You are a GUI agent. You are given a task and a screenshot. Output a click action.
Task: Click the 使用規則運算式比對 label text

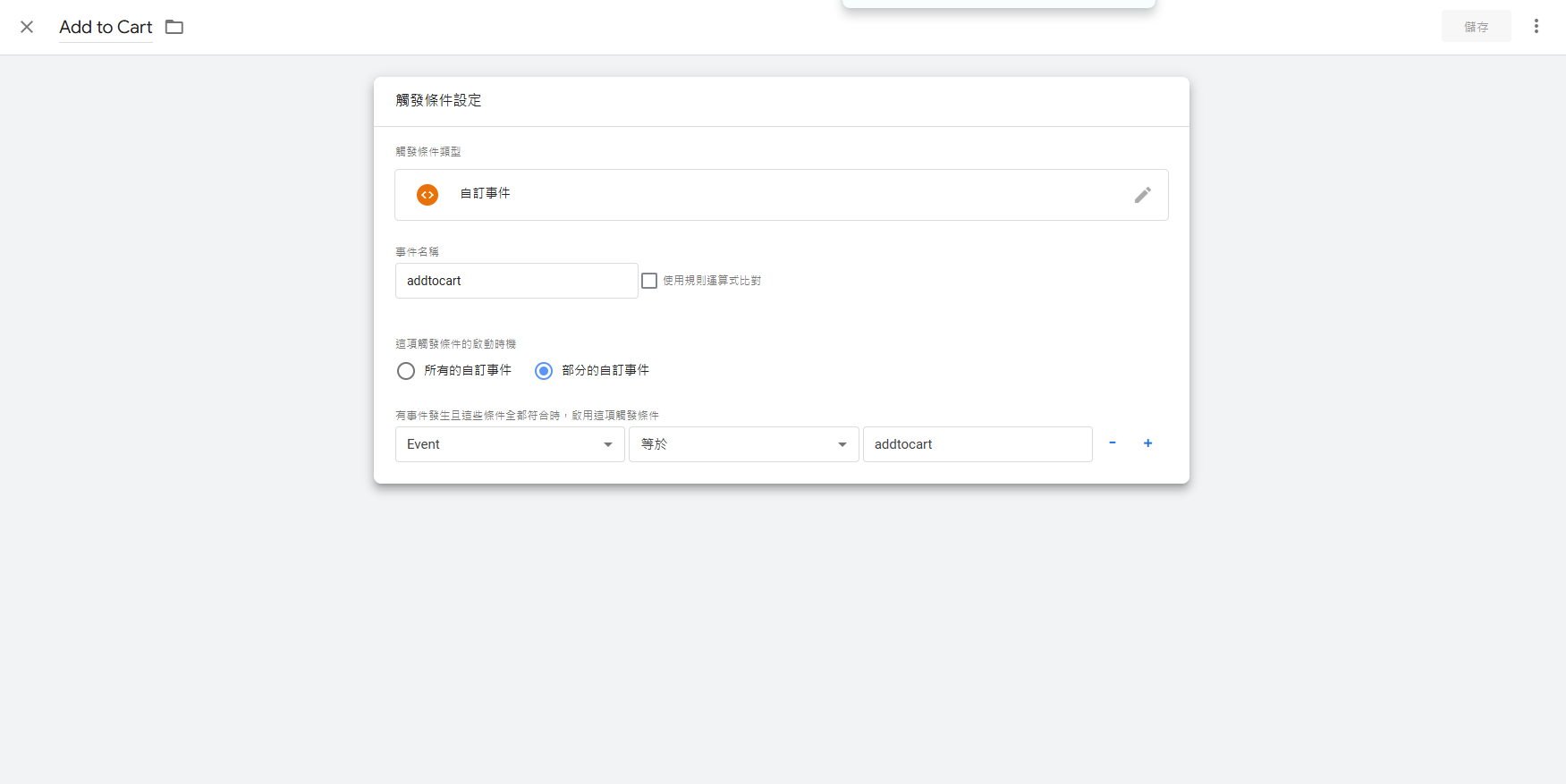[x=712, y=281]
